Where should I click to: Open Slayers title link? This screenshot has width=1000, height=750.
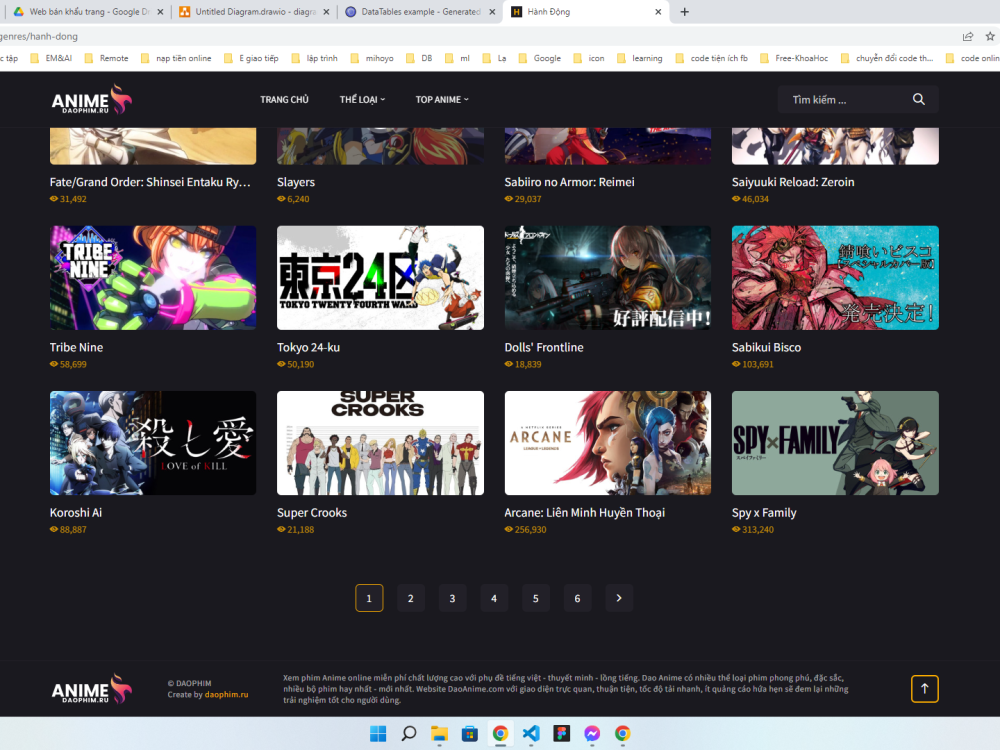click(296, 182)
